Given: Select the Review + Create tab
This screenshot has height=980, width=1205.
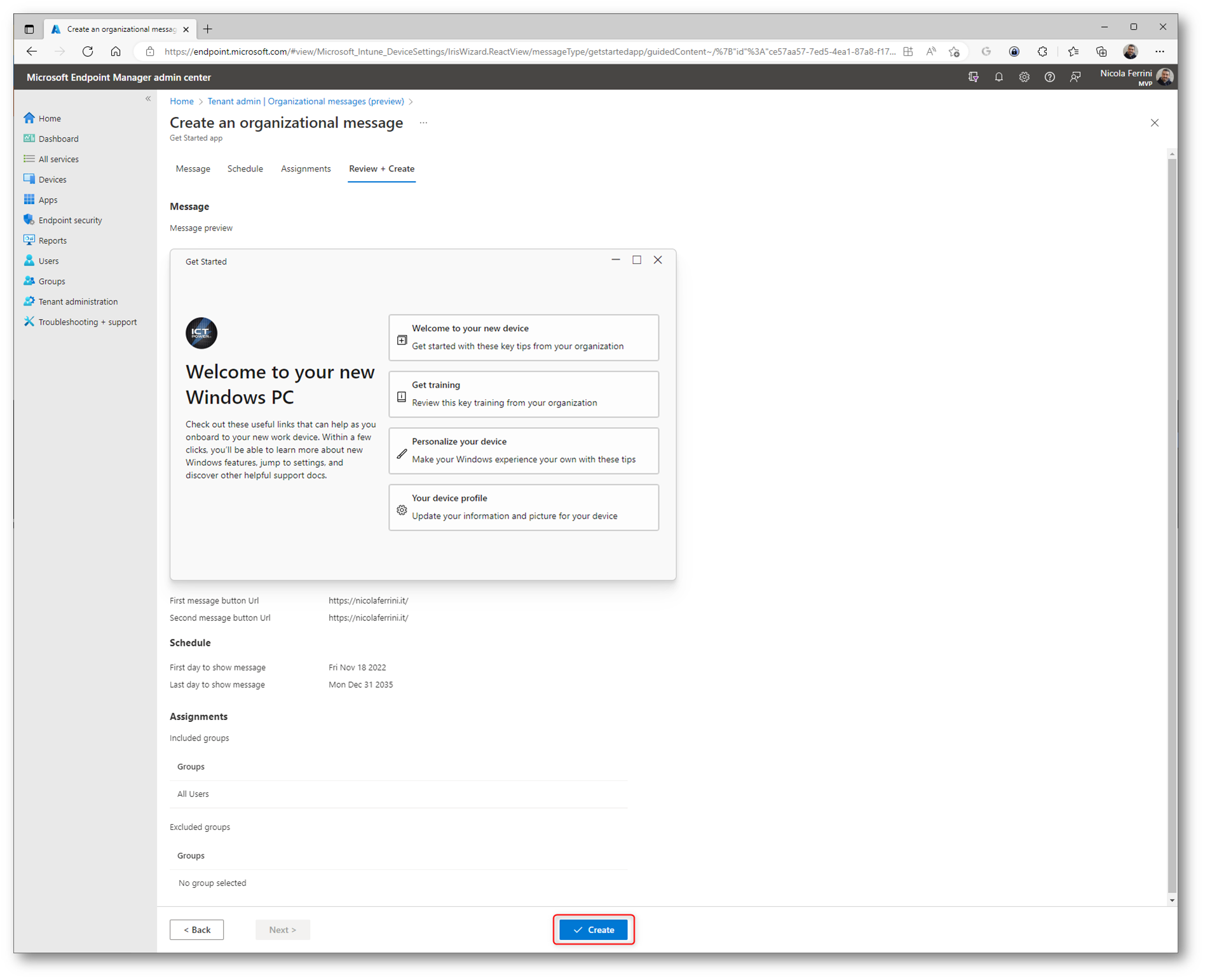Looking at the screenshot, I should point(381,169).
